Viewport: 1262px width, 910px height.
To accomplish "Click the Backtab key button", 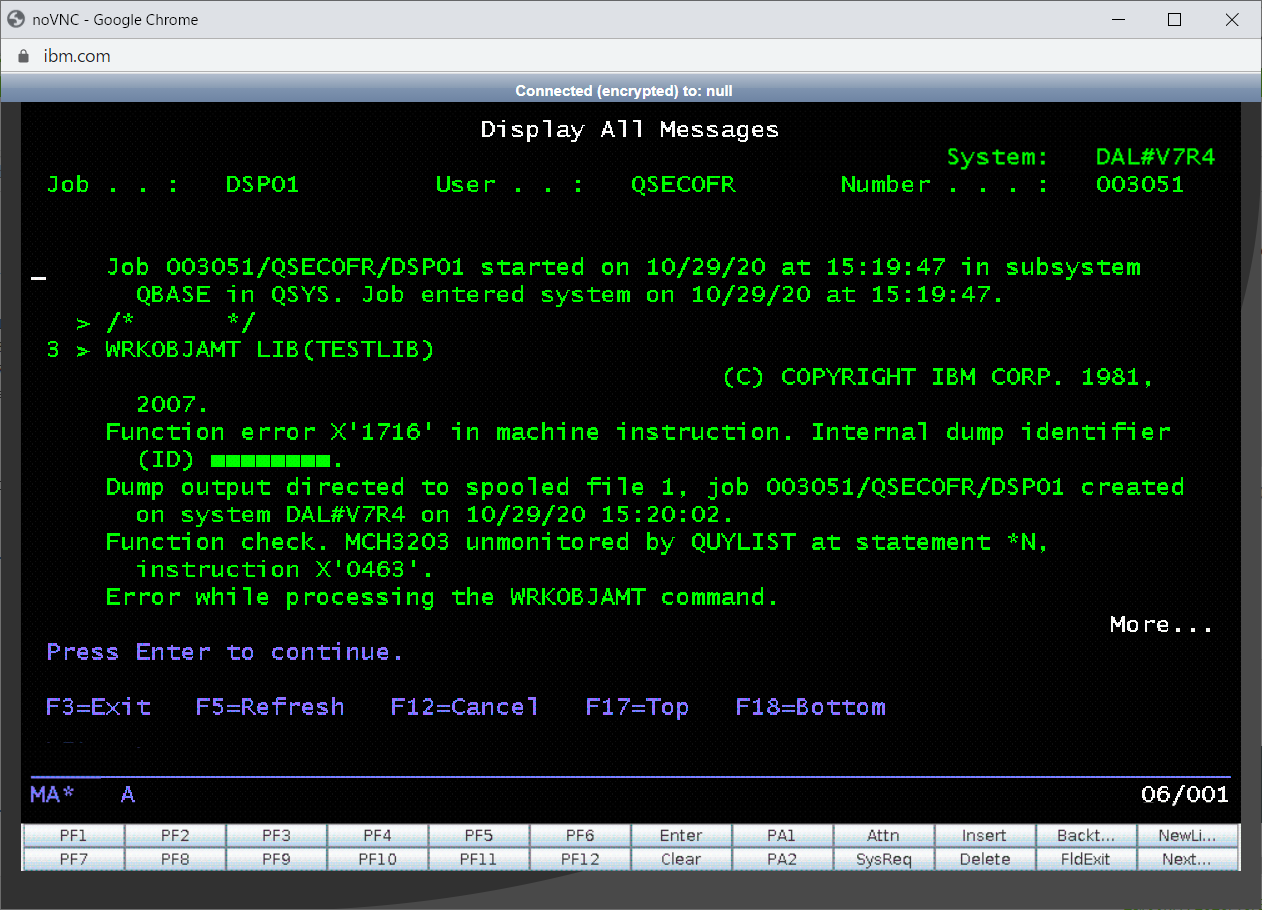I will [x=1086, y=835].
